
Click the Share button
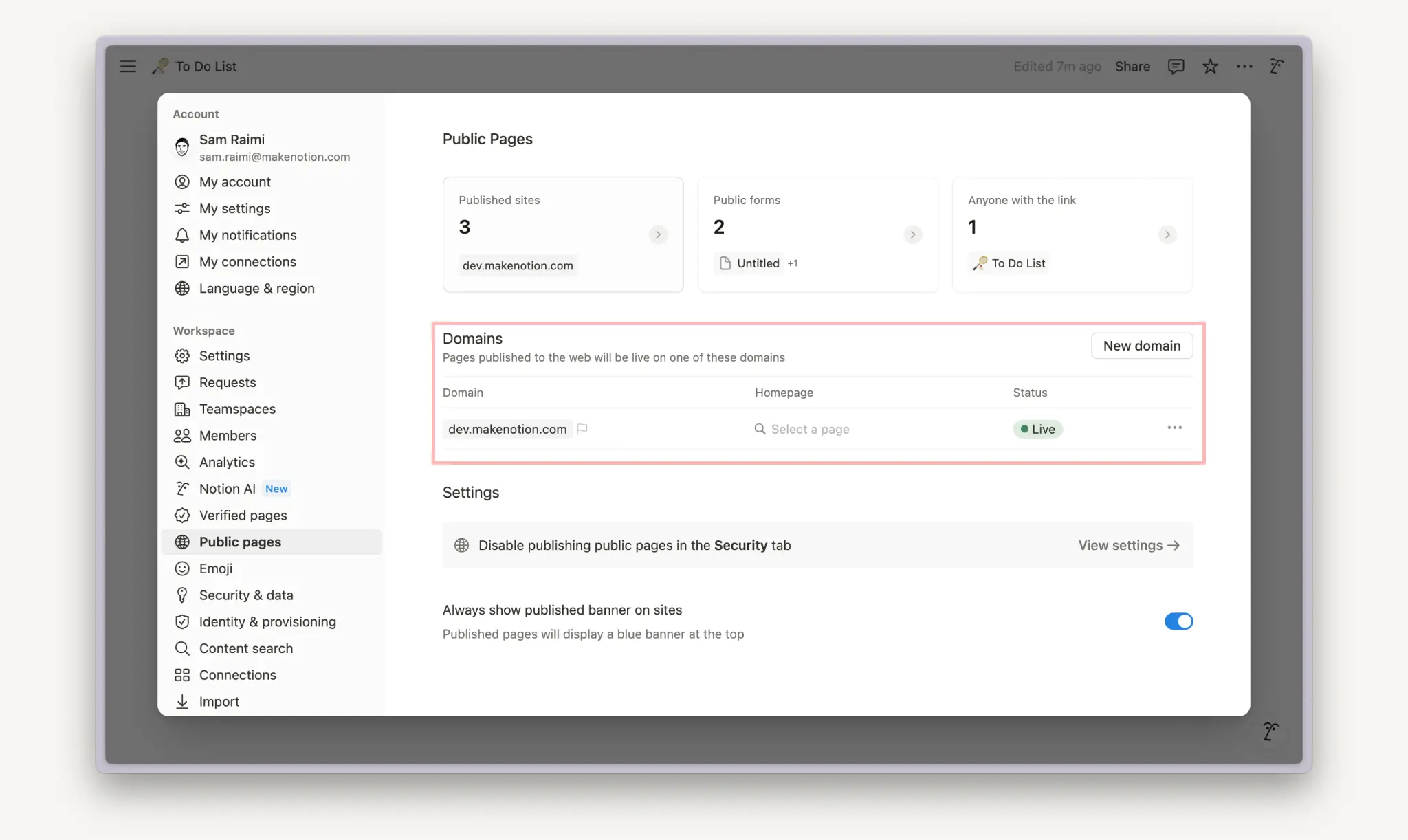click(1132, 66)
